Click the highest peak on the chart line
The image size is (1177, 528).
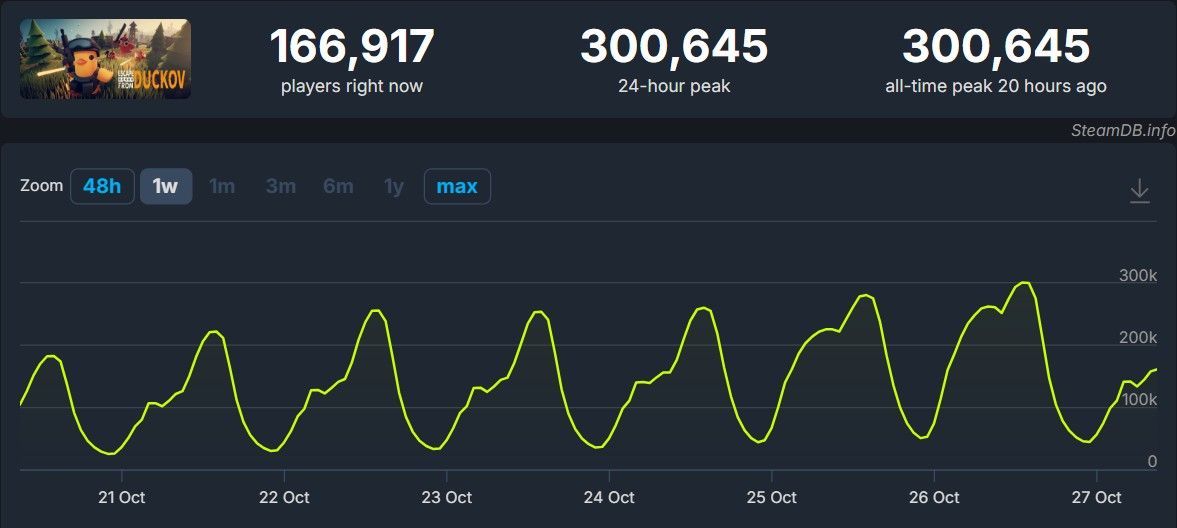pos(1024,283)
